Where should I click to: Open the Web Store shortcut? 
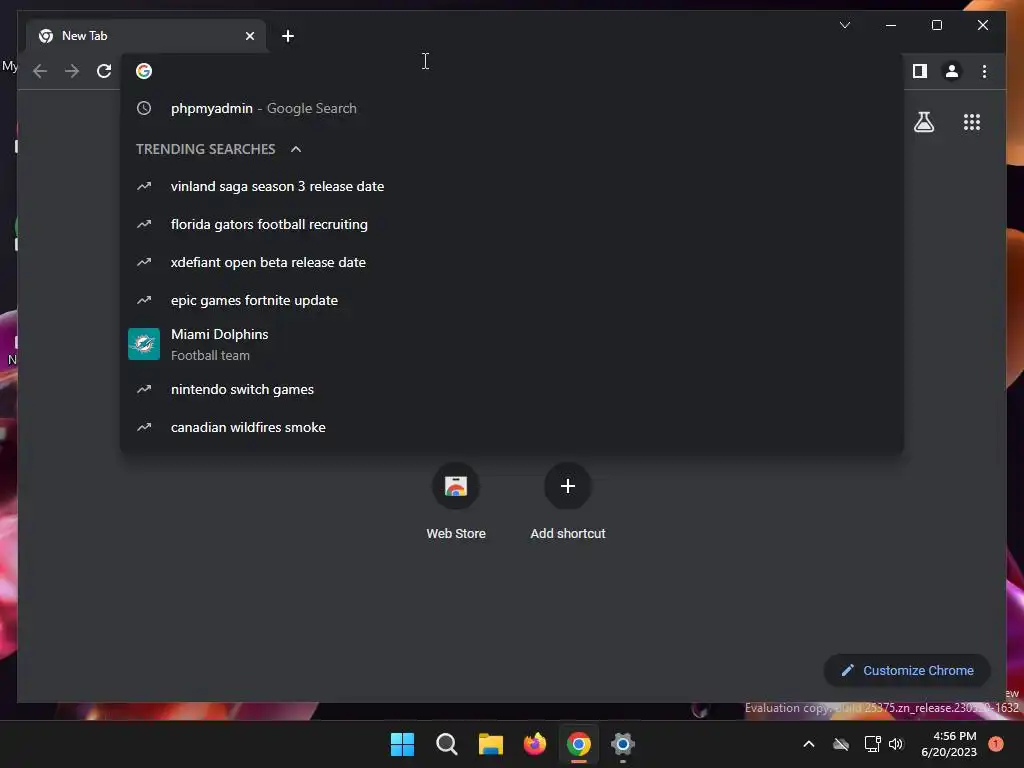point(456,501)
